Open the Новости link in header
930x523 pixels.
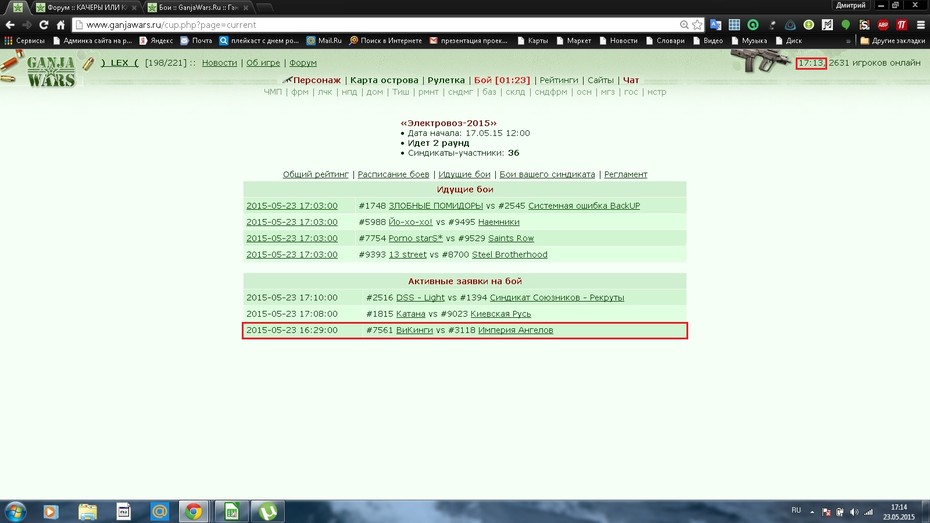point(219,63)
